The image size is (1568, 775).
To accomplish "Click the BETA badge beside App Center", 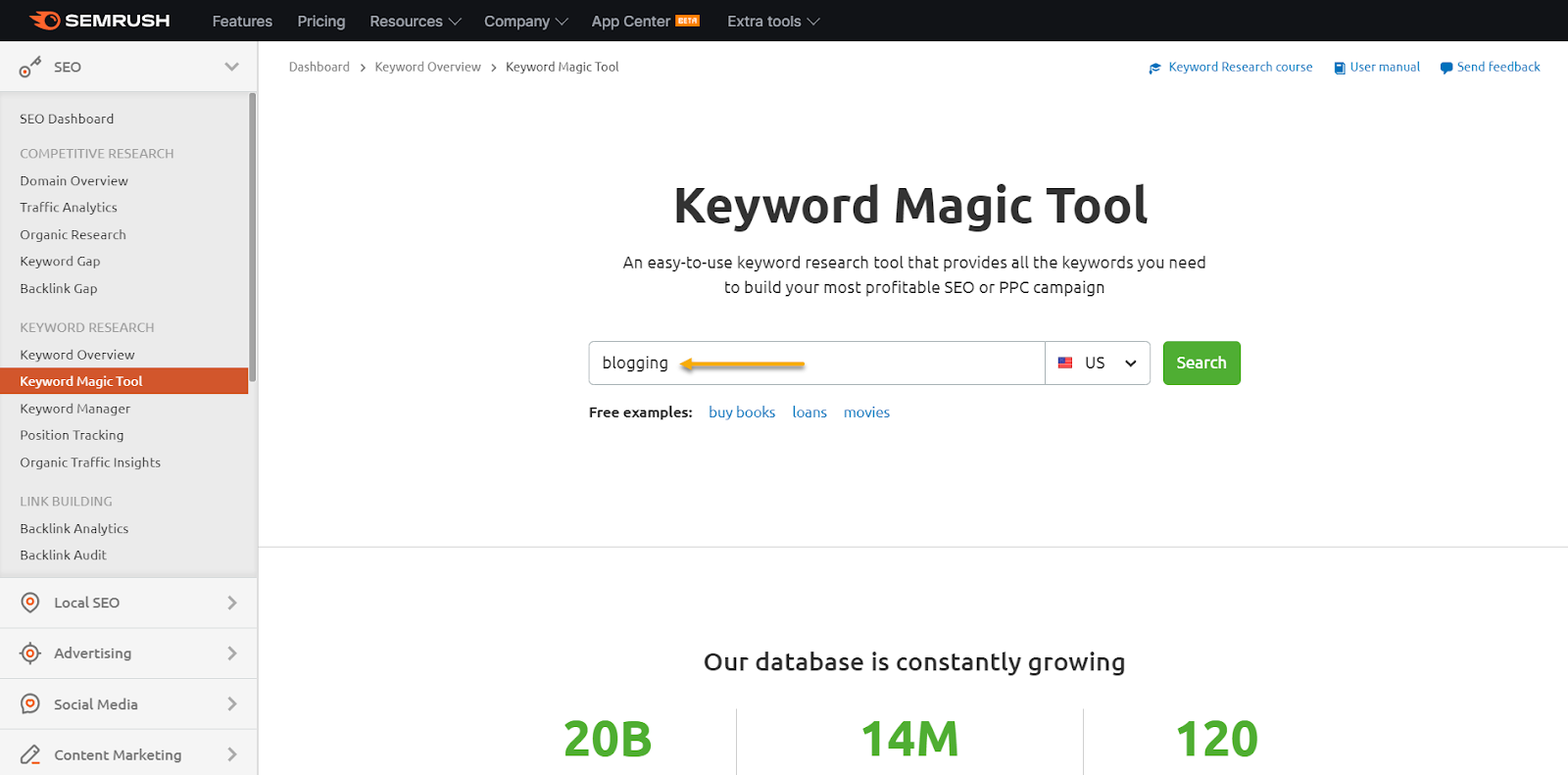I will [687, 21].
